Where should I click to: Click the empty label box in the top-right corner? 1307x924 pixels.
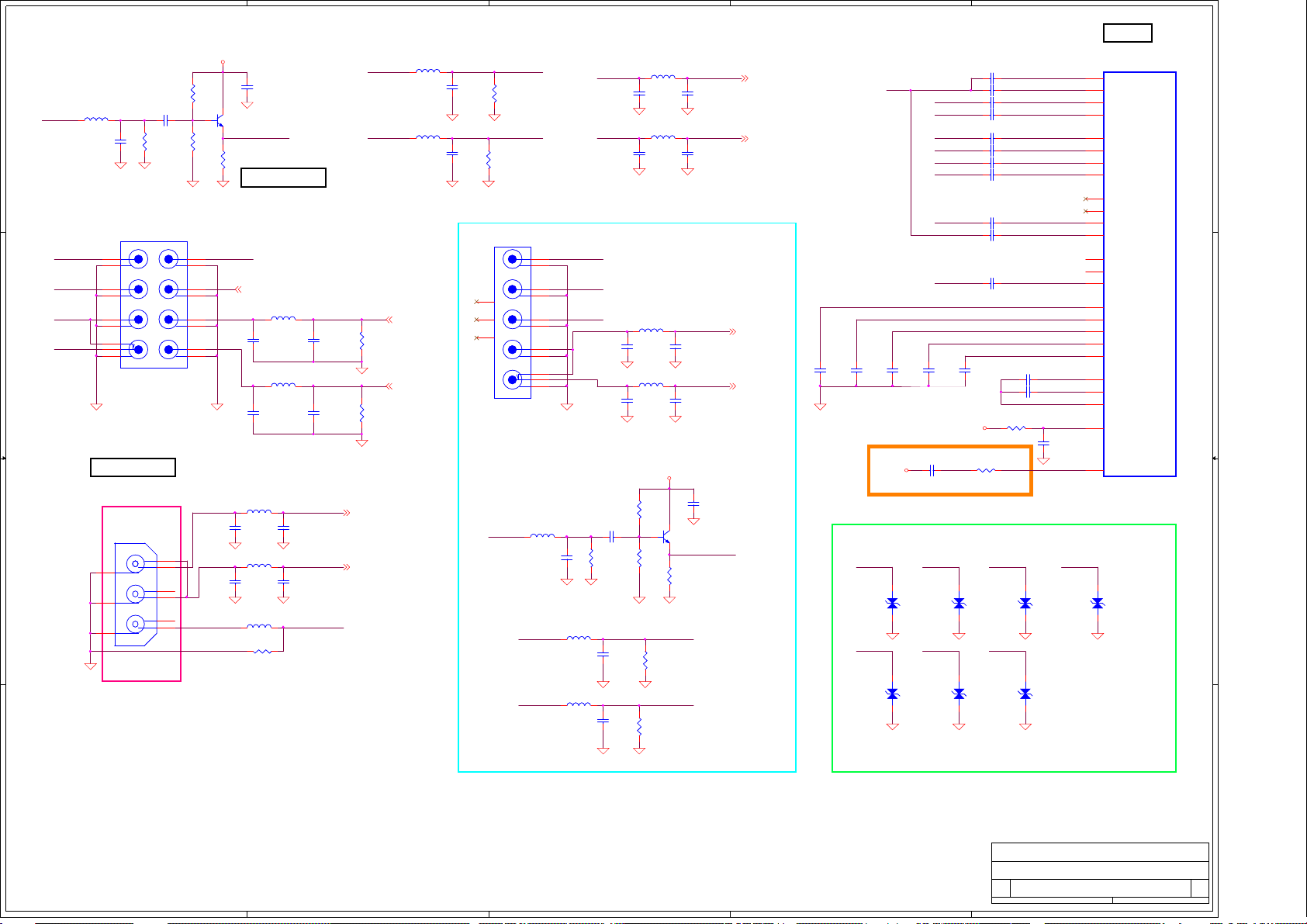tap(1127, 33)
